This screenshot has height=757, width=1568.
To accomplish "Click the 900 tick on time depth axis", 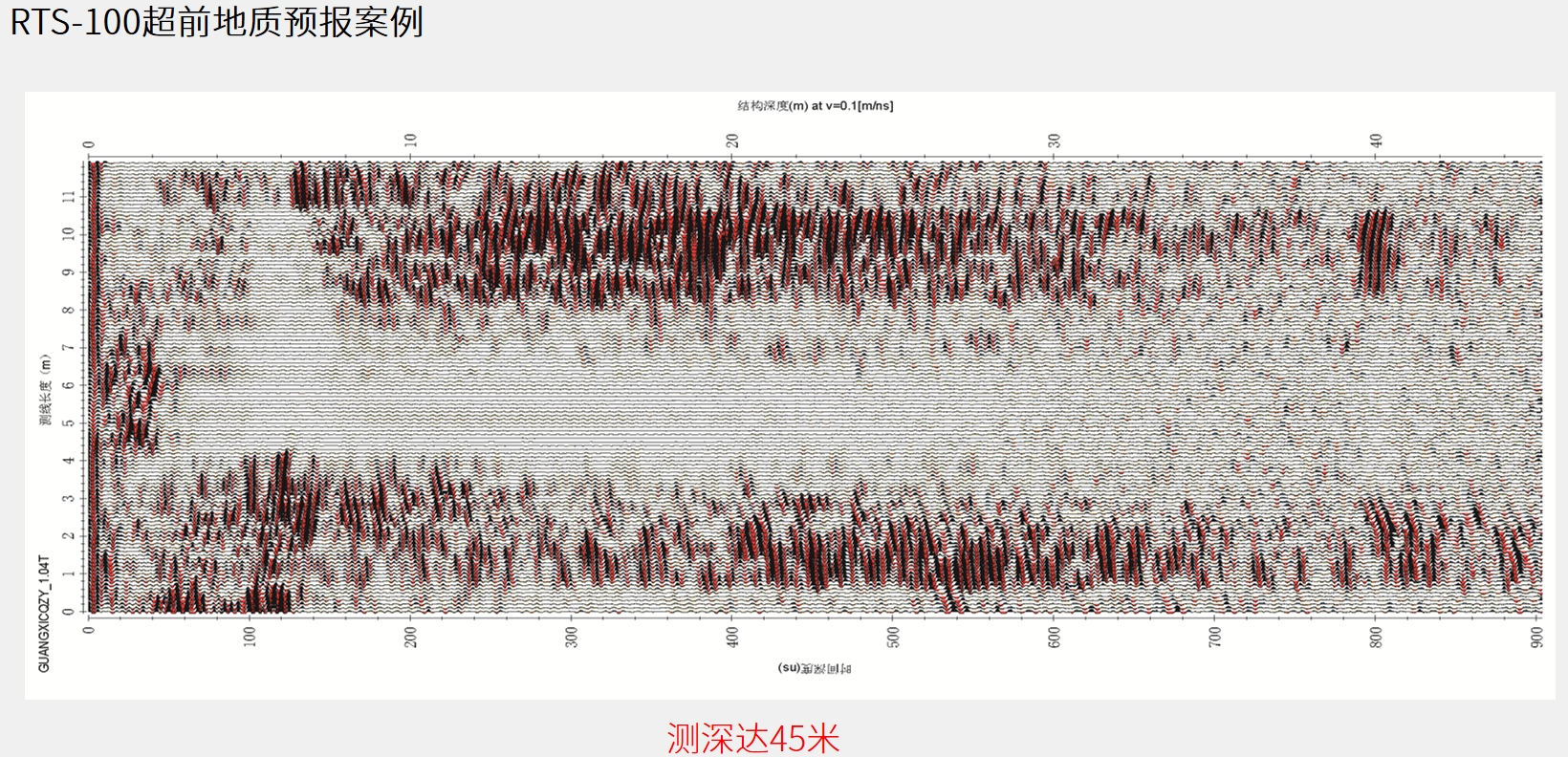I will click(1536, 637).
